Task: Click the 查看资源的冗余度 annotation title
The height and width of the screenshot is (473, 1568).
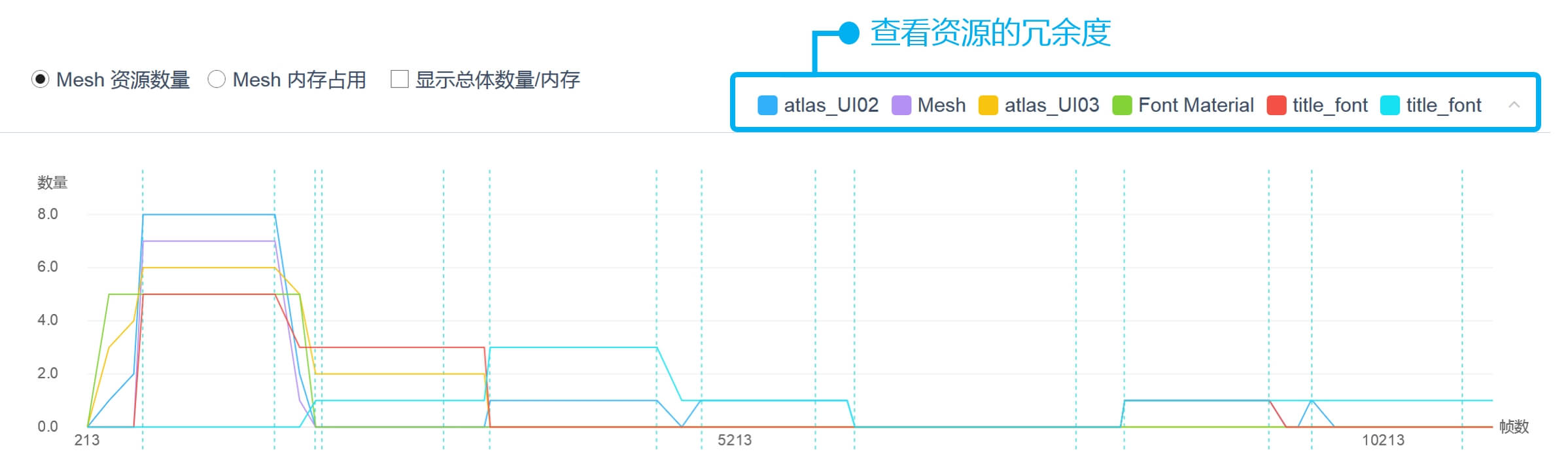Action: (990, 33)
